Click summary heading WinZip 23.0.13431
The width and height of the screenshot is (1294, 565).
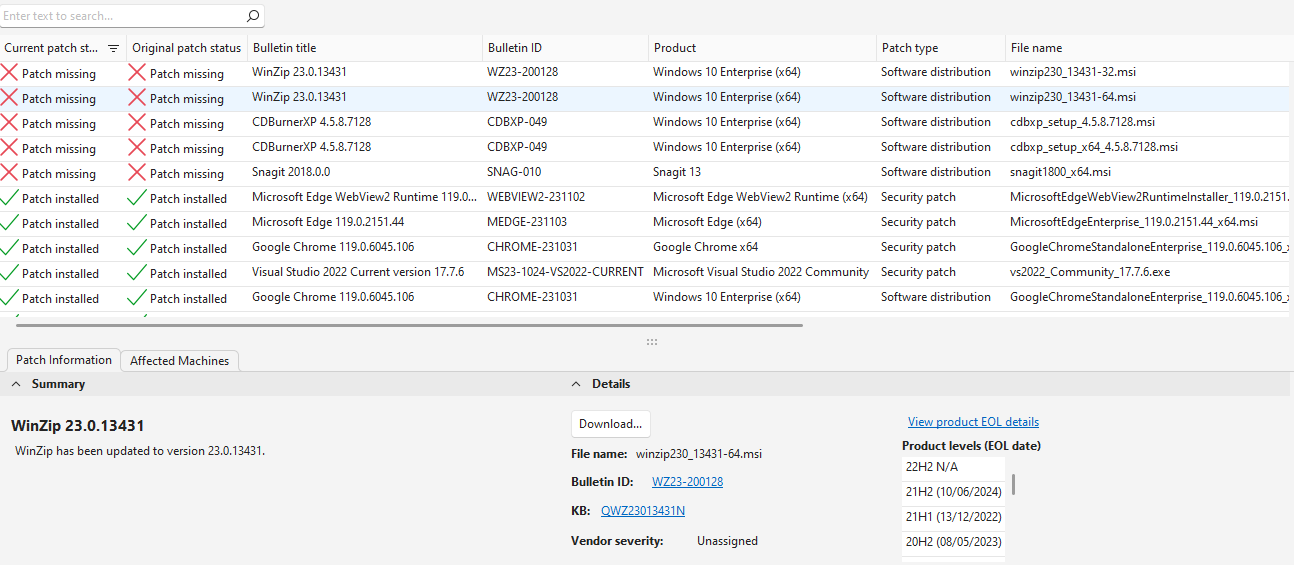tap(77, 426)
